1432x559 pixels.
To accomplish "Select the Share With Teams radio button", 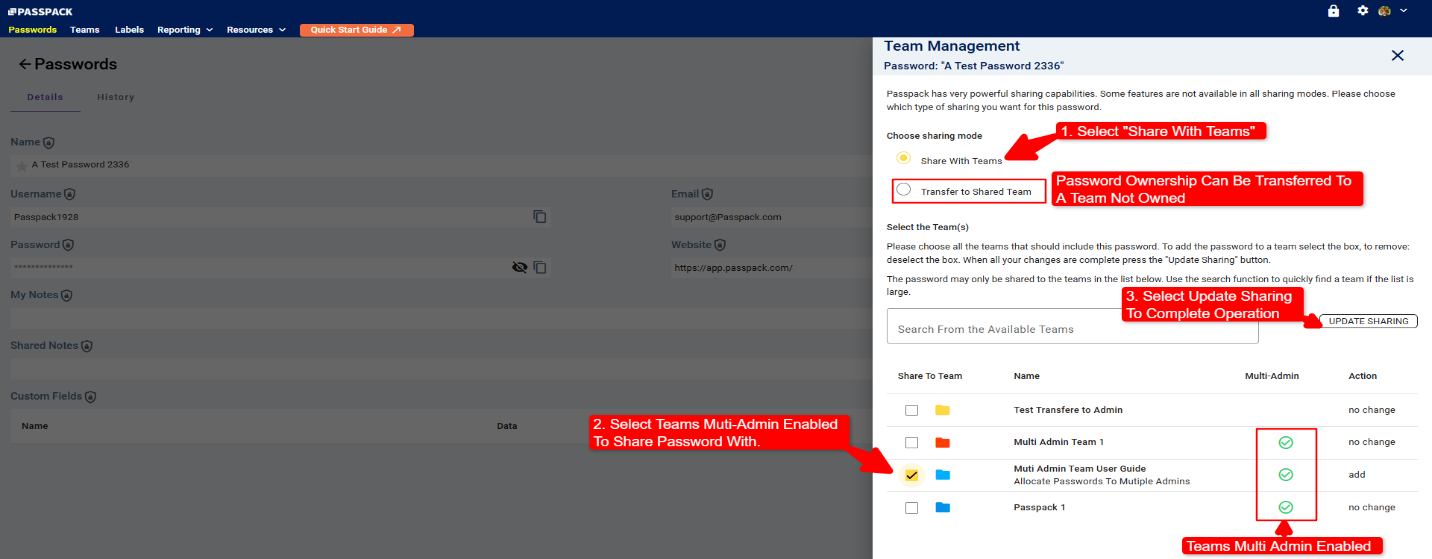I will pyautogui.click(x=904, y=158).
